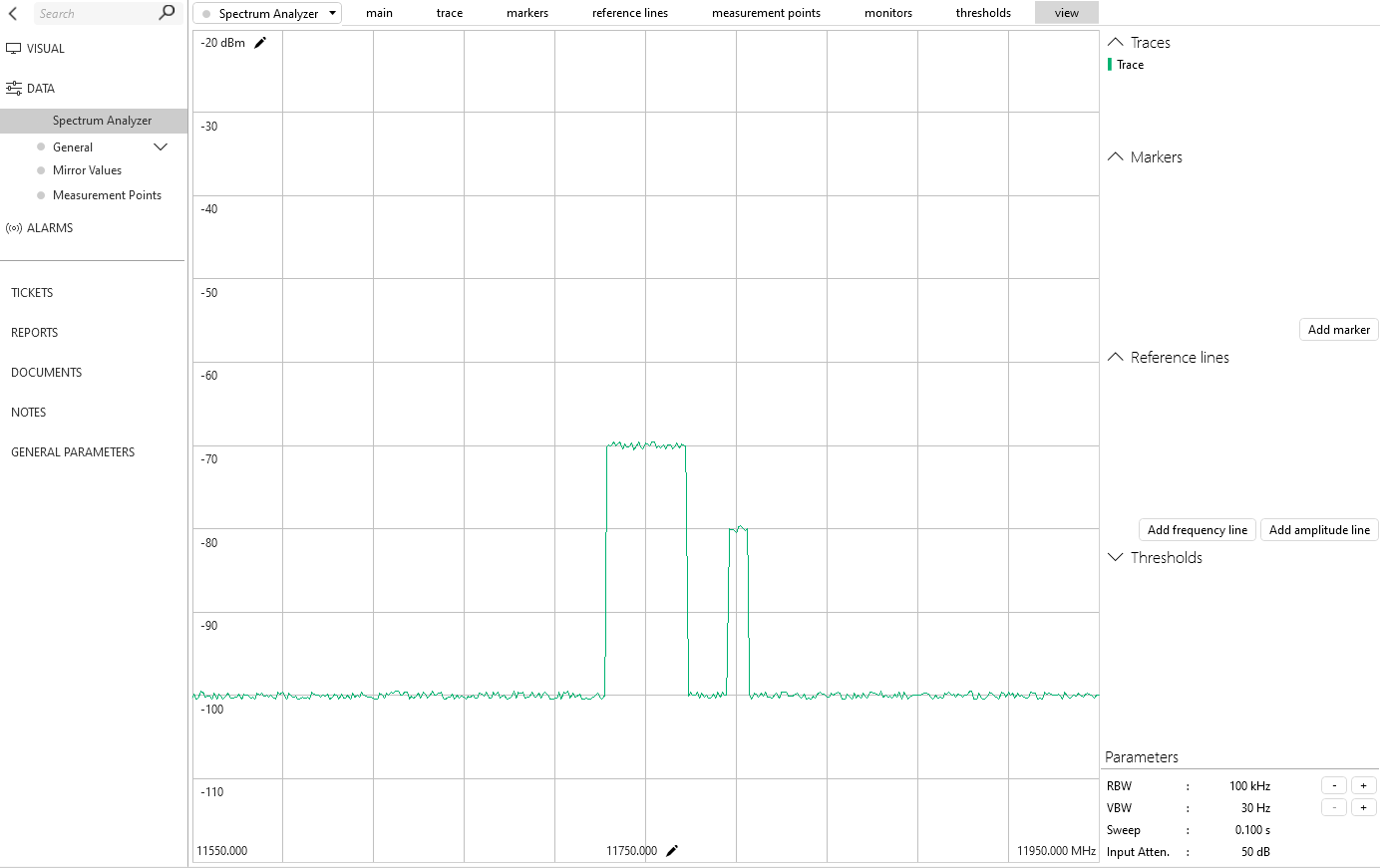
Task: Edit the 11750.000 center frequency via pencil icon
Action: click(x=671, y=850)
